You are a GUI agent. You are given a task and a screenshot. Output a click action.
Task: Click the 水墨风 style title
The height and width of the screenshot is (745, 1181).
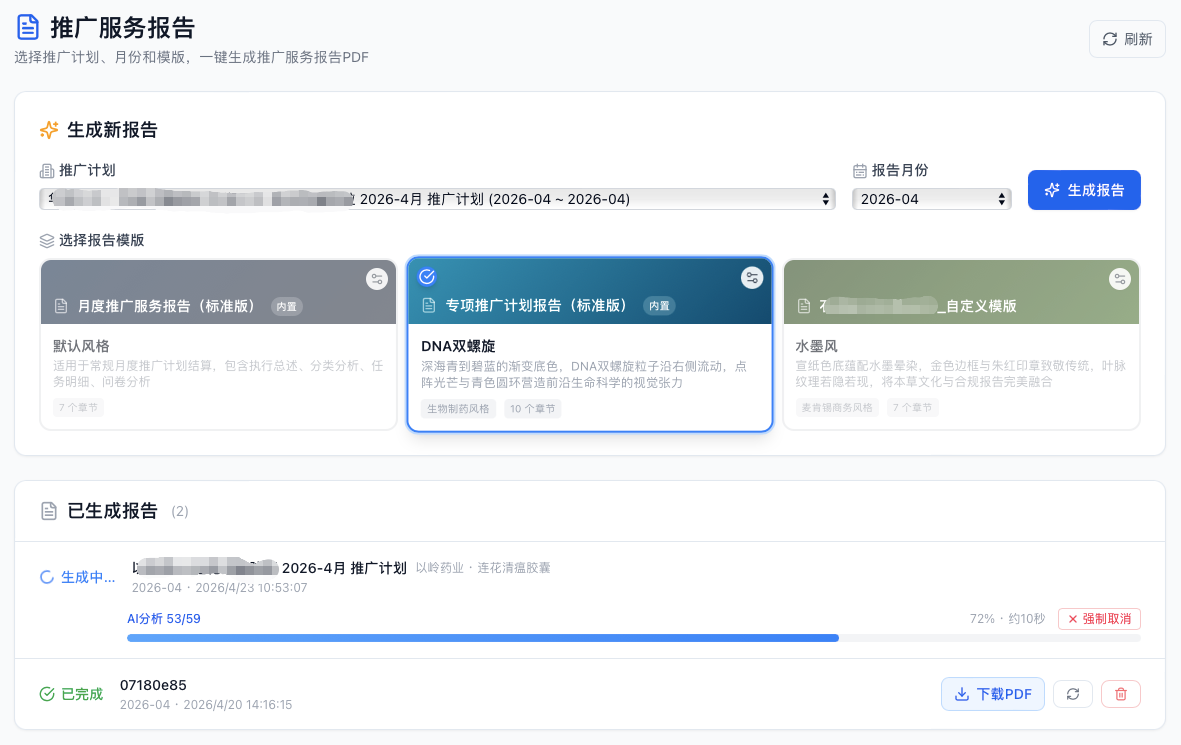click(x=816, y=346)
